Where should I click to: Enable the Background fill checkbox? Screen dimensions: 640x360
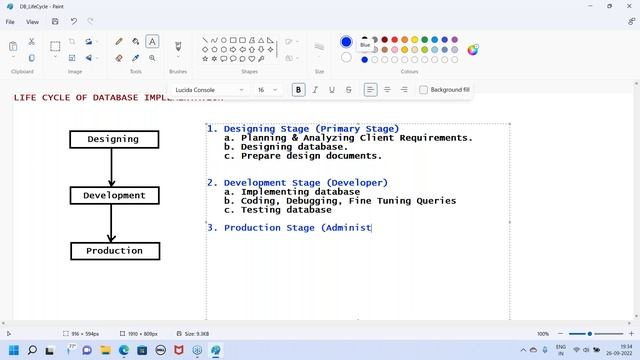click(x=423, y=90)
